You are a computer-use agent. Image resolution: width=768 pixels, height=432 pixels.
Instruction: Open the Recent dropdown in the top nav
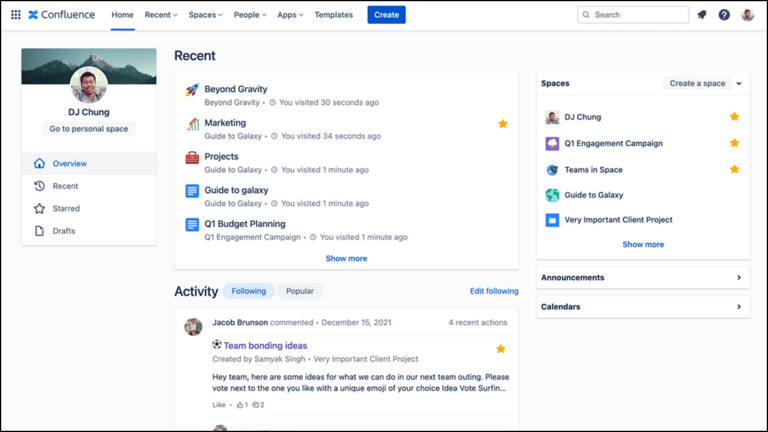coord(161,15)
